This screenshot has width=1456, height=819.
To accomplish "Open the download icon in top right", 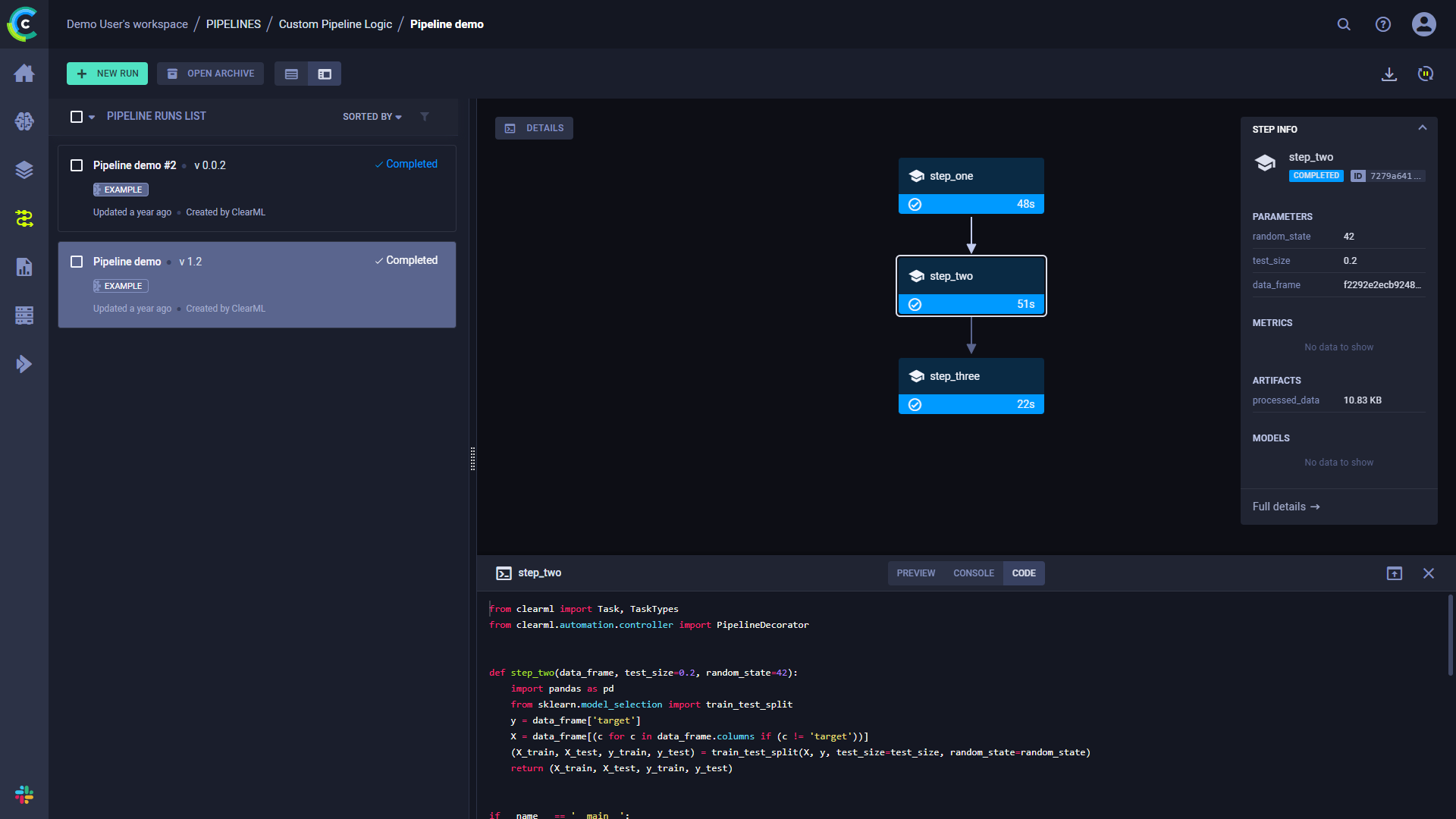I will (1389, 73).
